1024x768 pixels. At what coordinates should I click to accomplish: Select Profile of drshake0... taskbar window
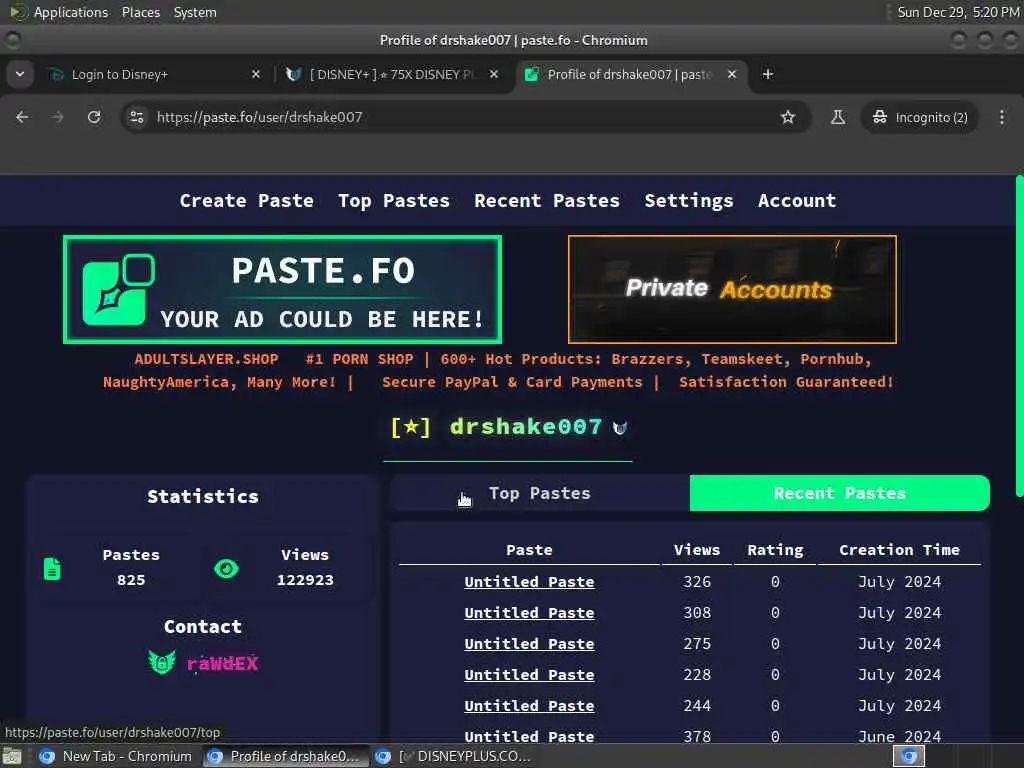pos(285,756)
